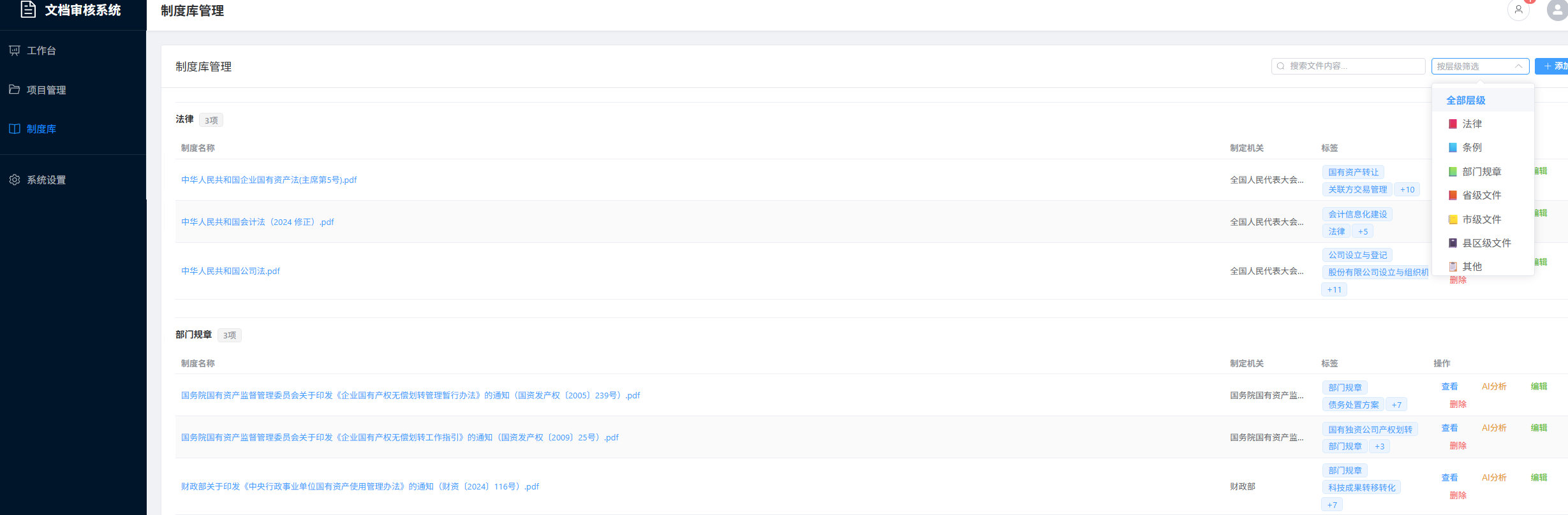Click the red 法律 color book swatch

click(x=1453, y=124)
